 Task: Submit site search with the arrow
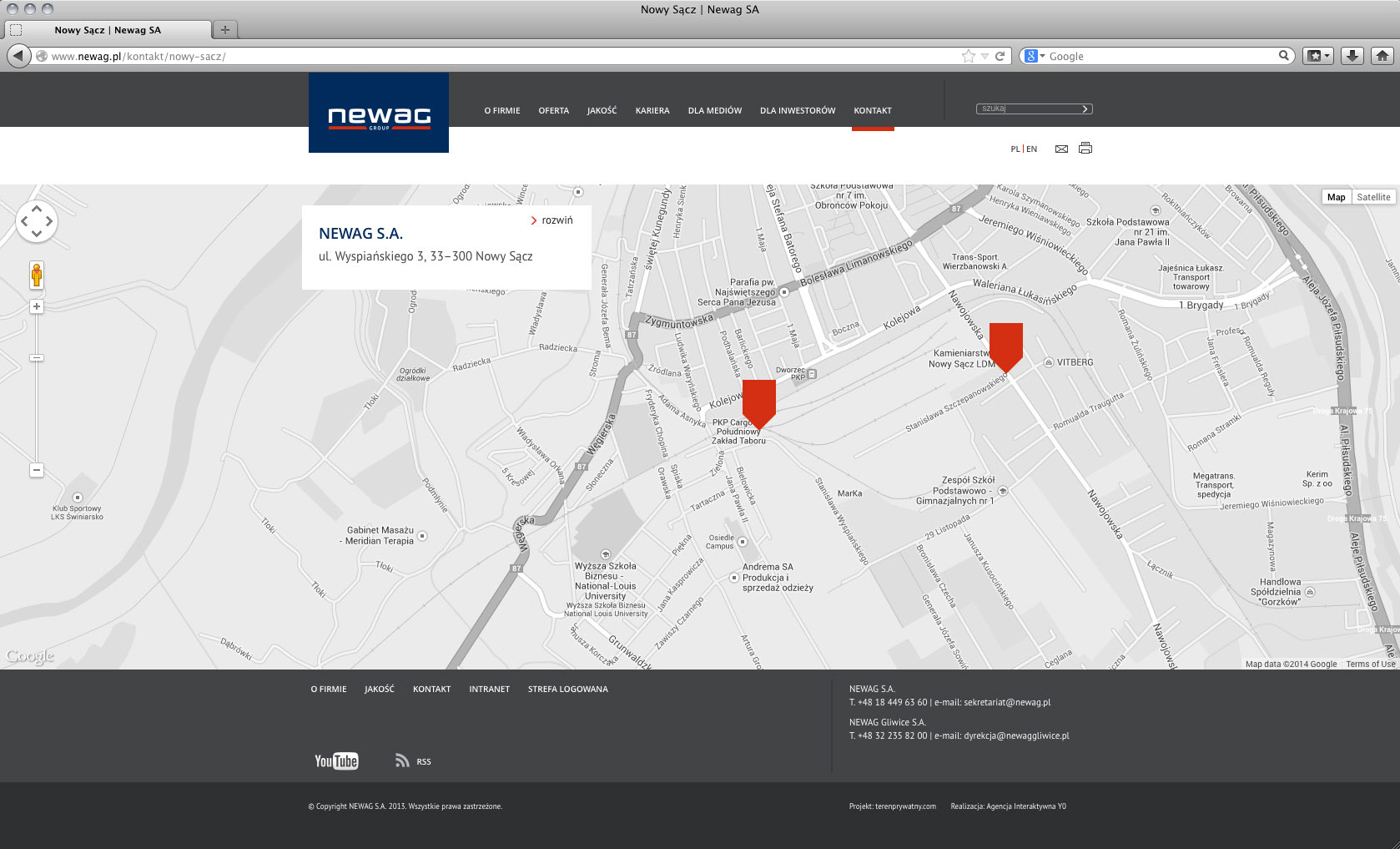click(1085, 109)
